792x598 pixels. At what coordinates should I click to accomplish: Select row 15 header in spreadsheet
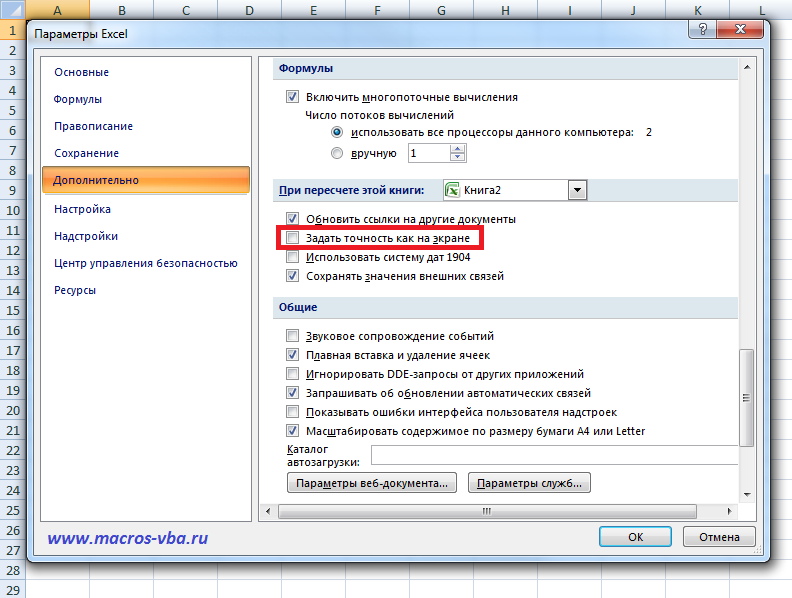13,311
